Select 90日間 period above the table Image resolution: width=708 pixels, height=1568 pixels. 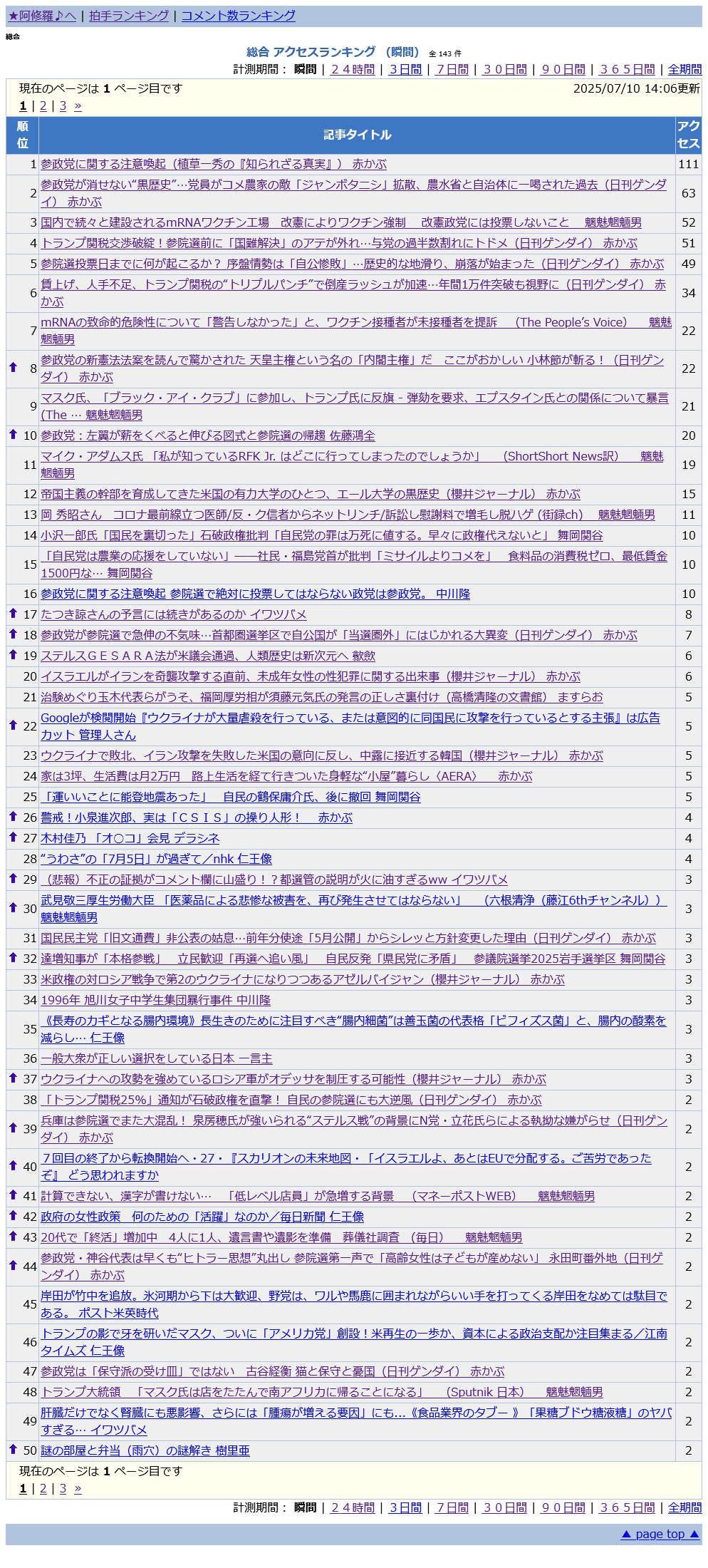pos(563,69)
